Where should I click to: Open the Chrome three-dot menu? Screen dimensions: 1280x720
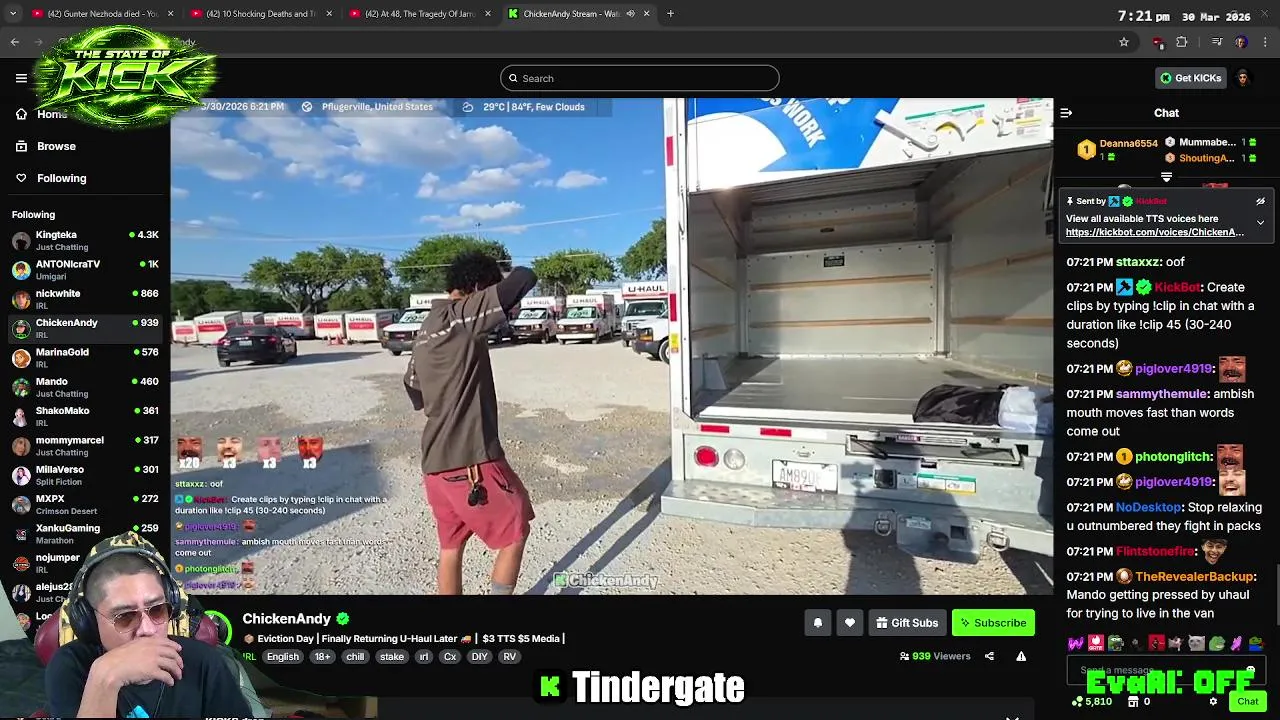[1266, 42]
